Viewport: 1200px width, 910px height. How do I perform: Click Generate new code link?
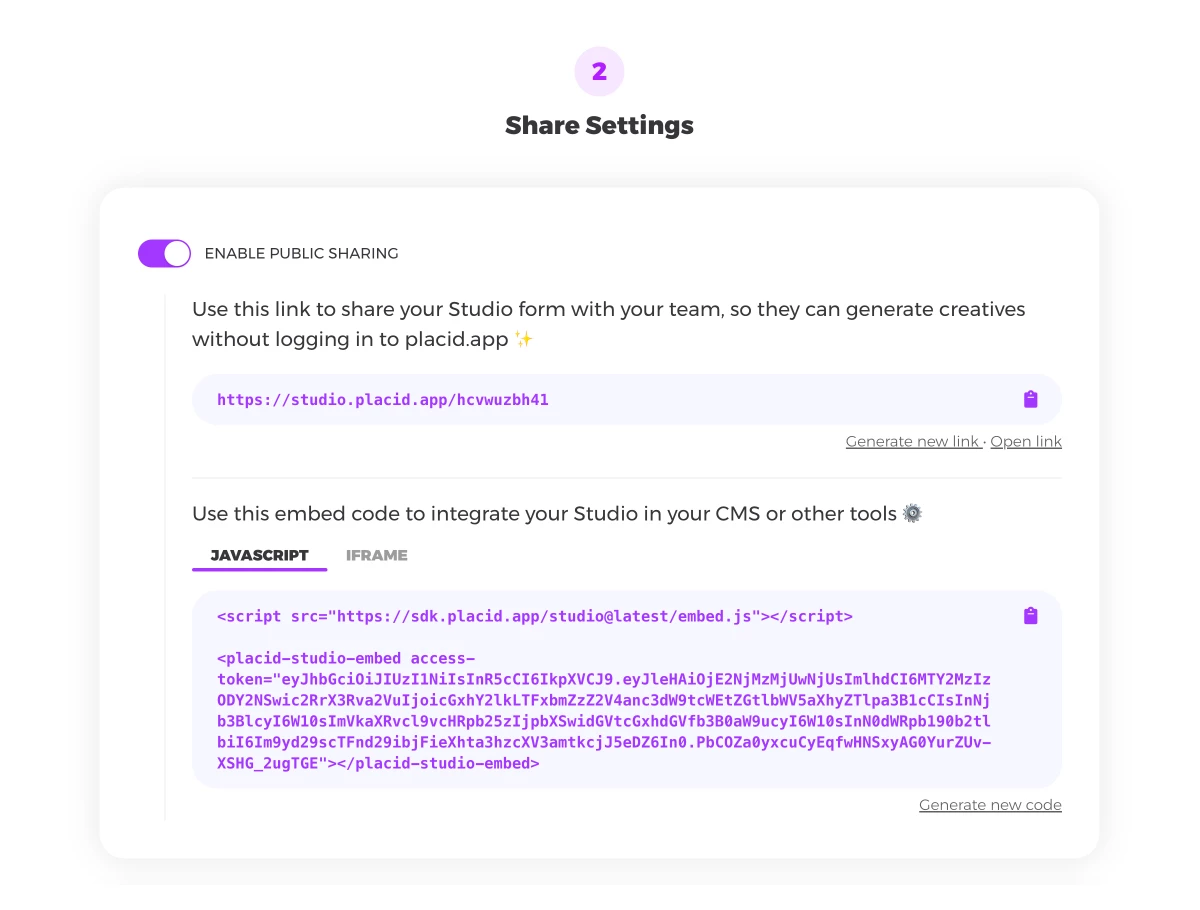click(990, 805)
